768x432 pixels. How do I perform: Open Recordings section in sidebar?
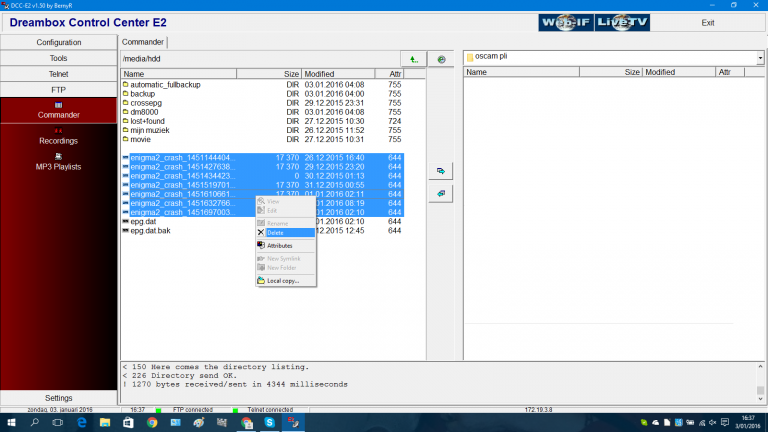pyautogui.click(x=58, y=136)
